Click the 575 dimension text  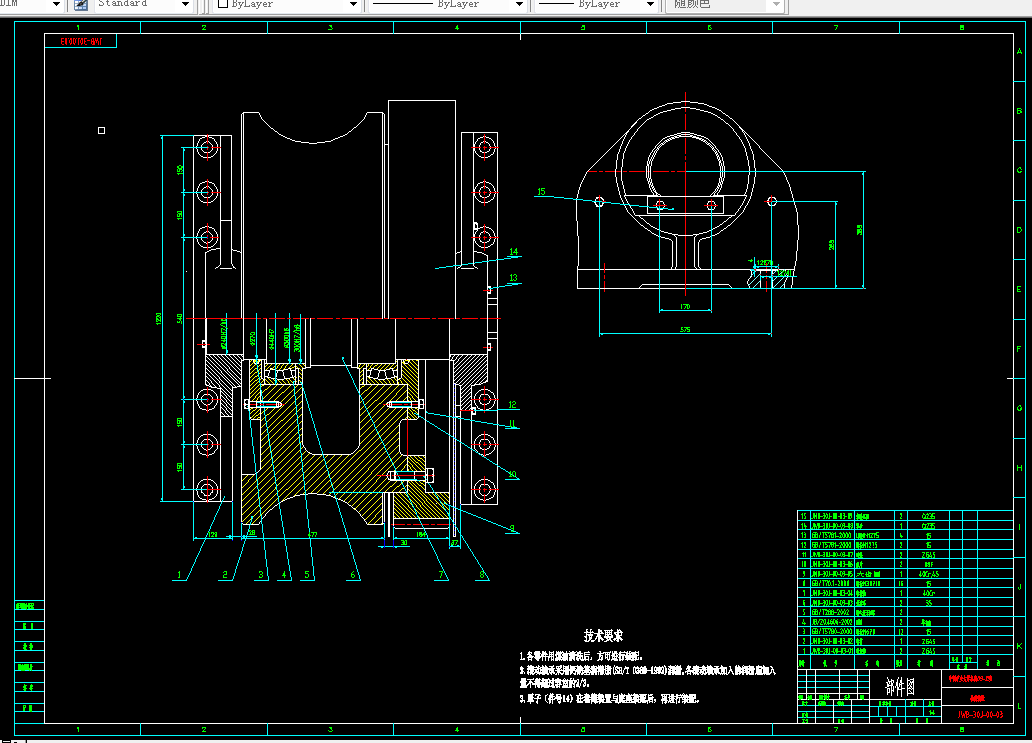[x=685, y=330]
